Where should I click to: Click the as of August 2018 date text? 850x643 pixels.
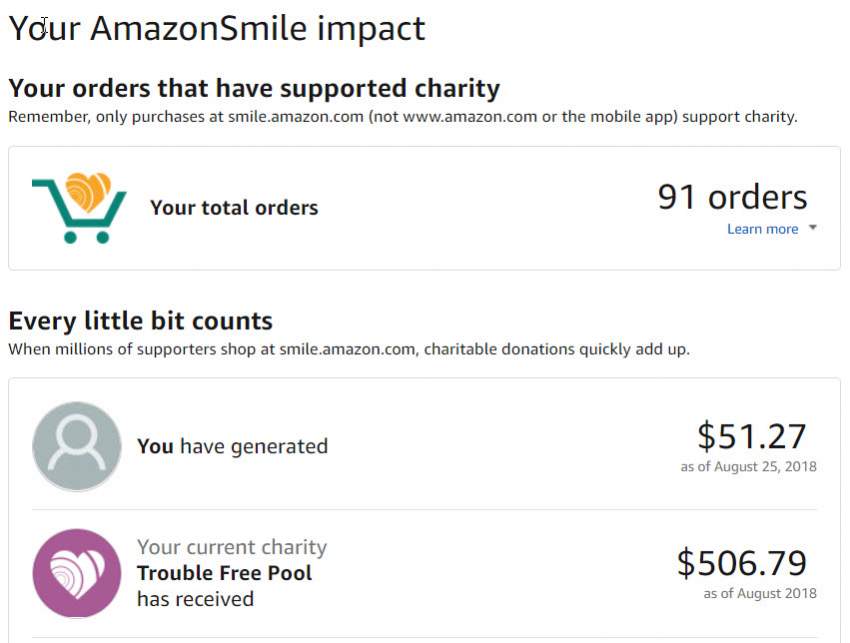(760, 593)
